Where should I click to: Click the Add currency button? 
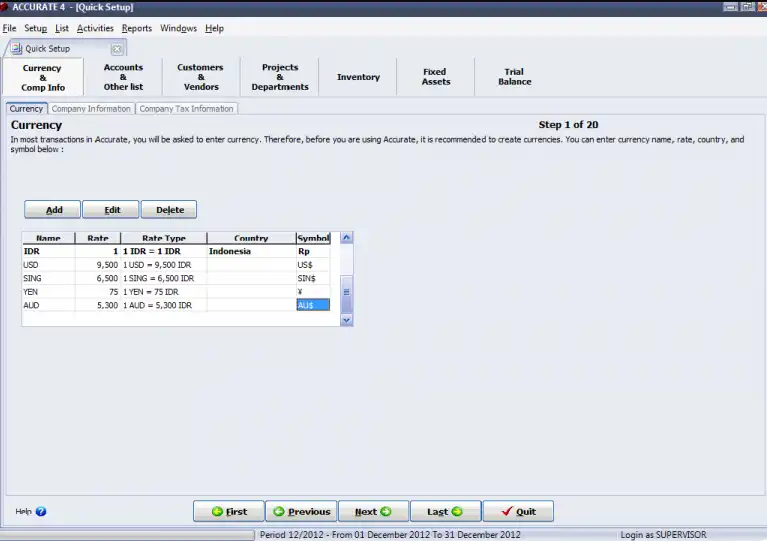[x=52, y=209]
